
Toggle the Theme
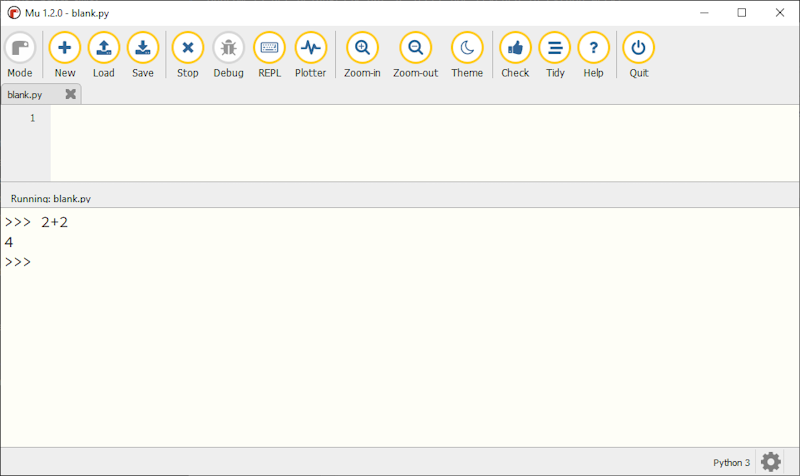pos(467,55)
